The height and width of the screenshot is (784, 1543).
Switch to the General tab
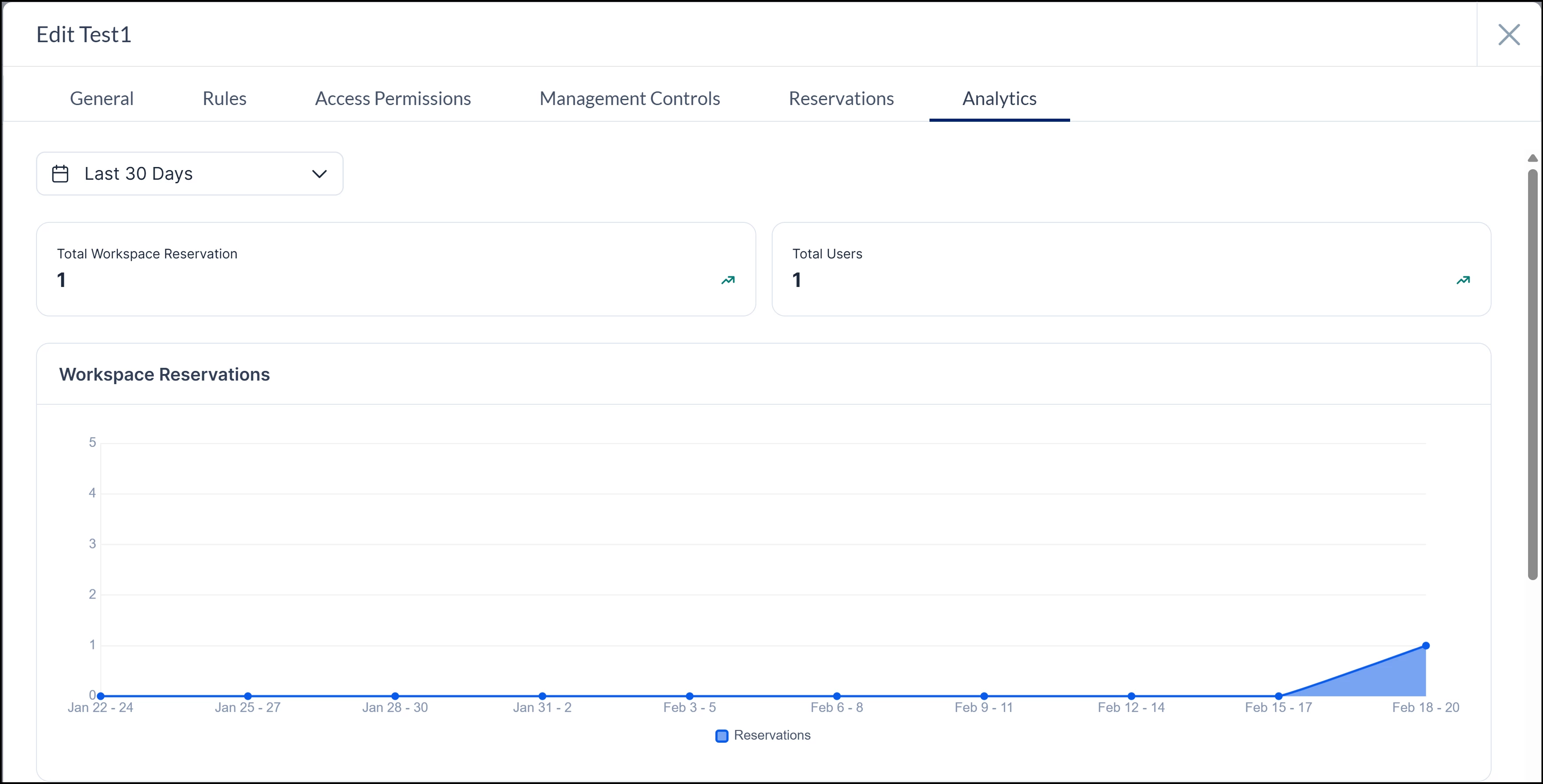pos(102,98)
